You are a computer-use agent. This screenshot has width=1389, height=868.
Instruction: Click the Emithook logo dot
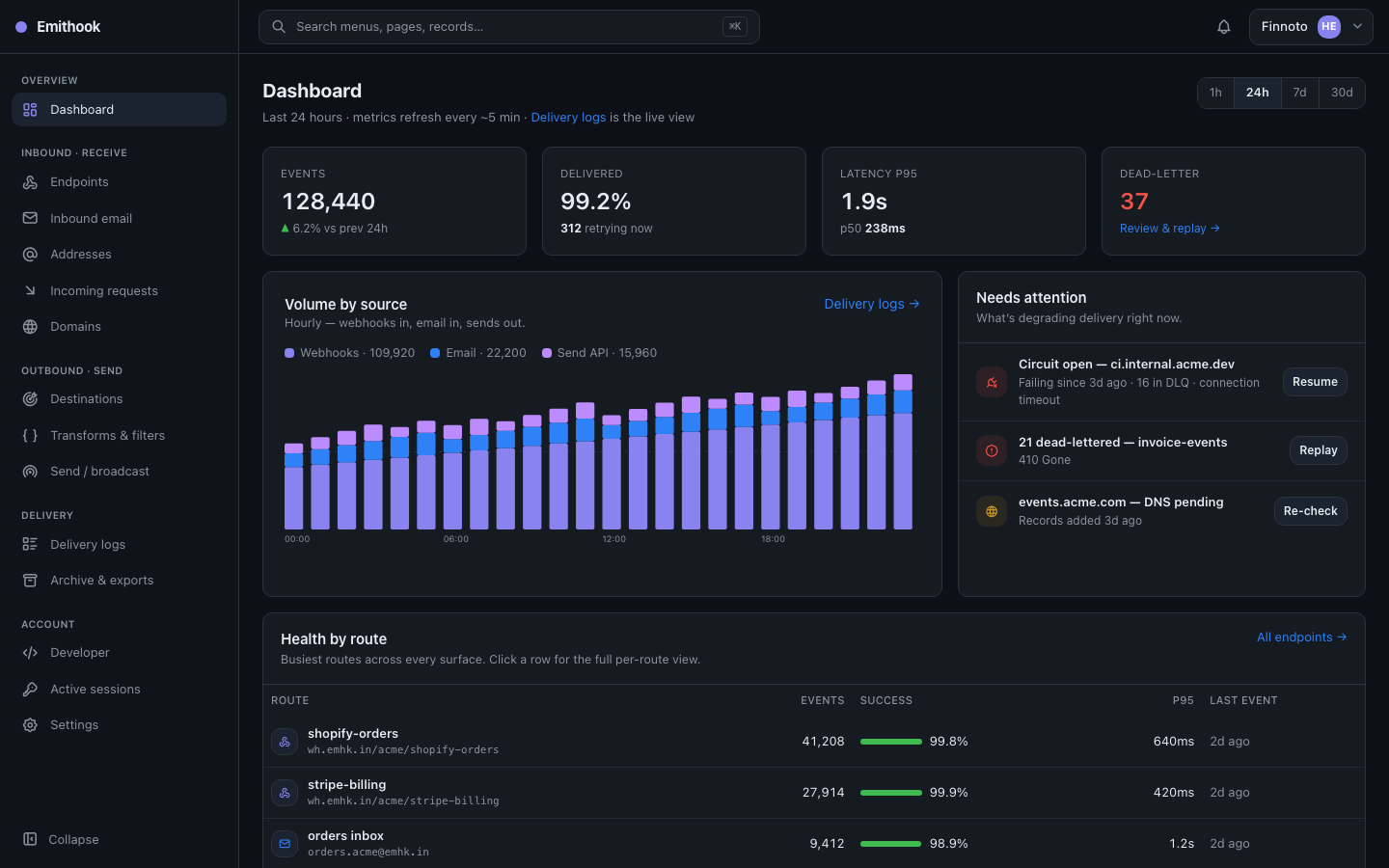pos(21,27)
